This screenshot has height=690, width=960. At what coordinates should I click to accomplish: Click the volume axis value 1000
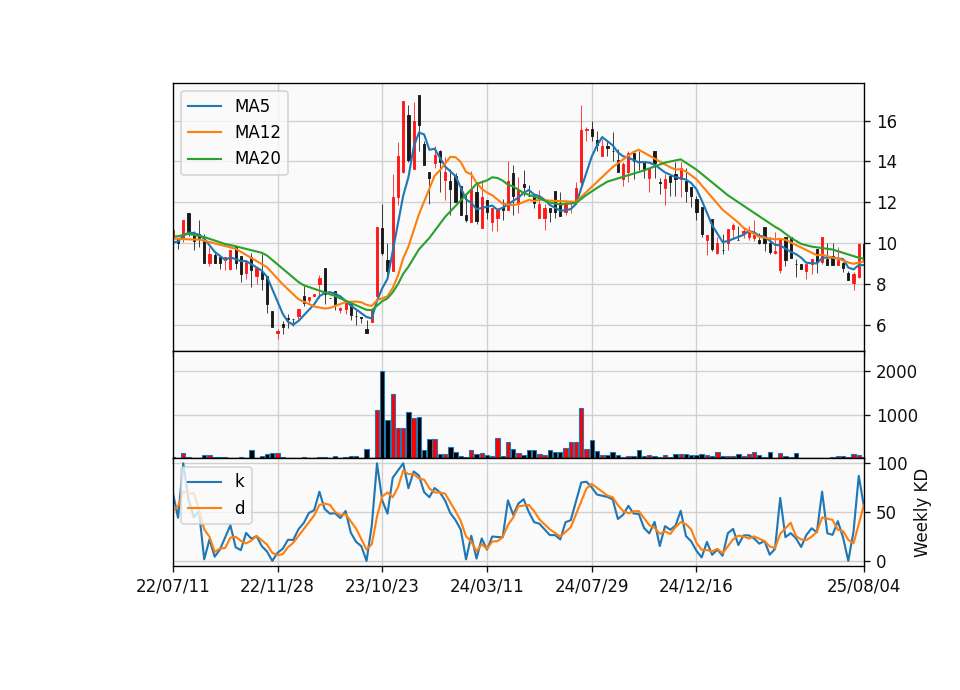click(x=896, y=416)
